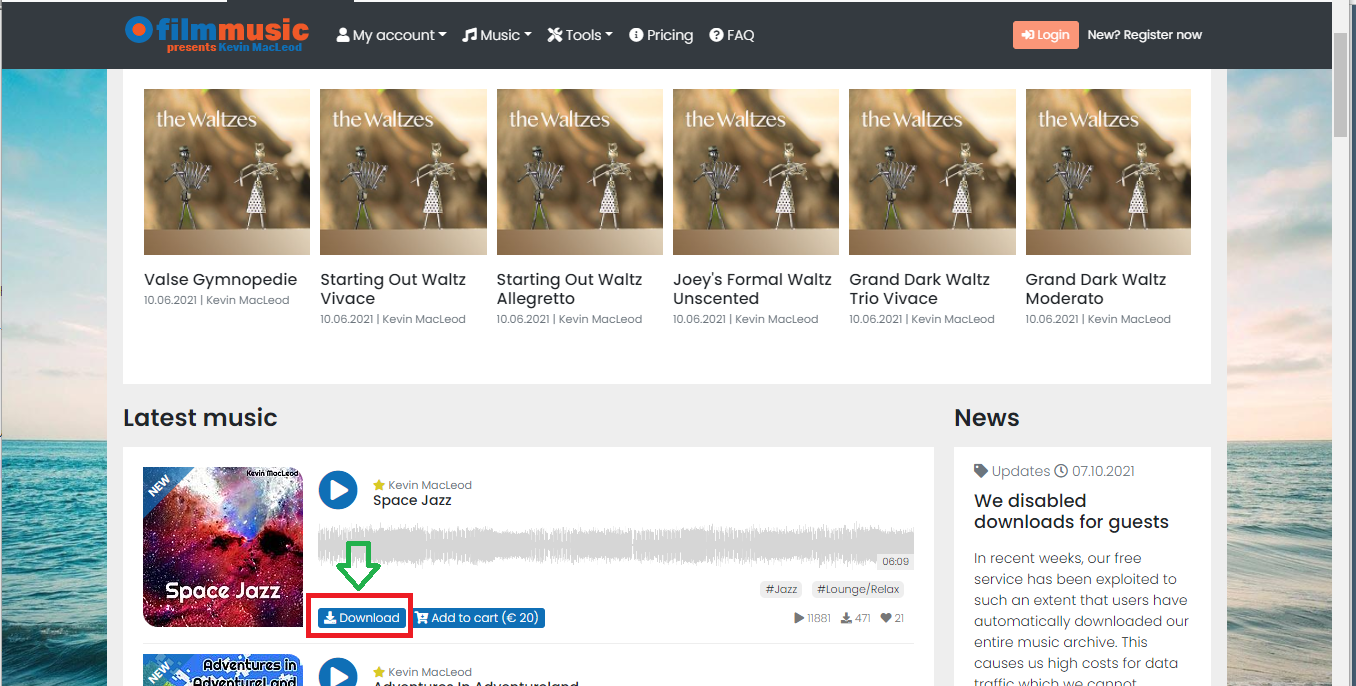
Task: Click the Starting Out Waltz Allegretto title
Action: click(570, 289)
